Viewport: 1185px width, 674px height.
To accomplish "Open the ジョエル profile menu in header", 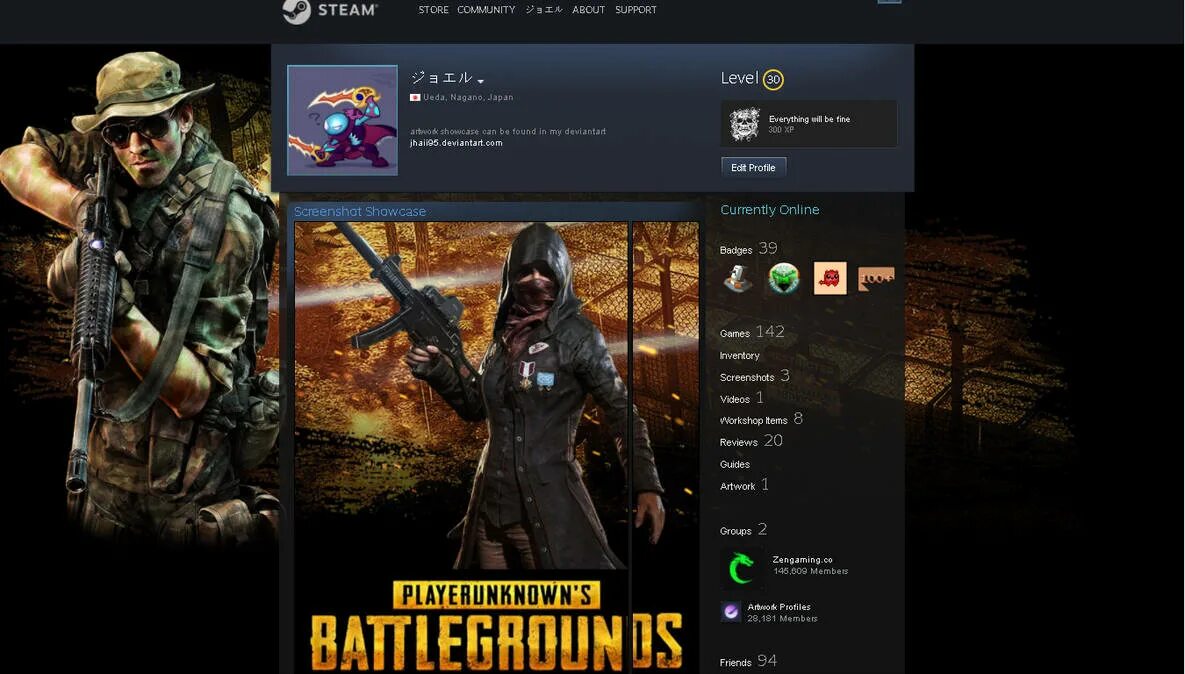I will click(543, 10).
